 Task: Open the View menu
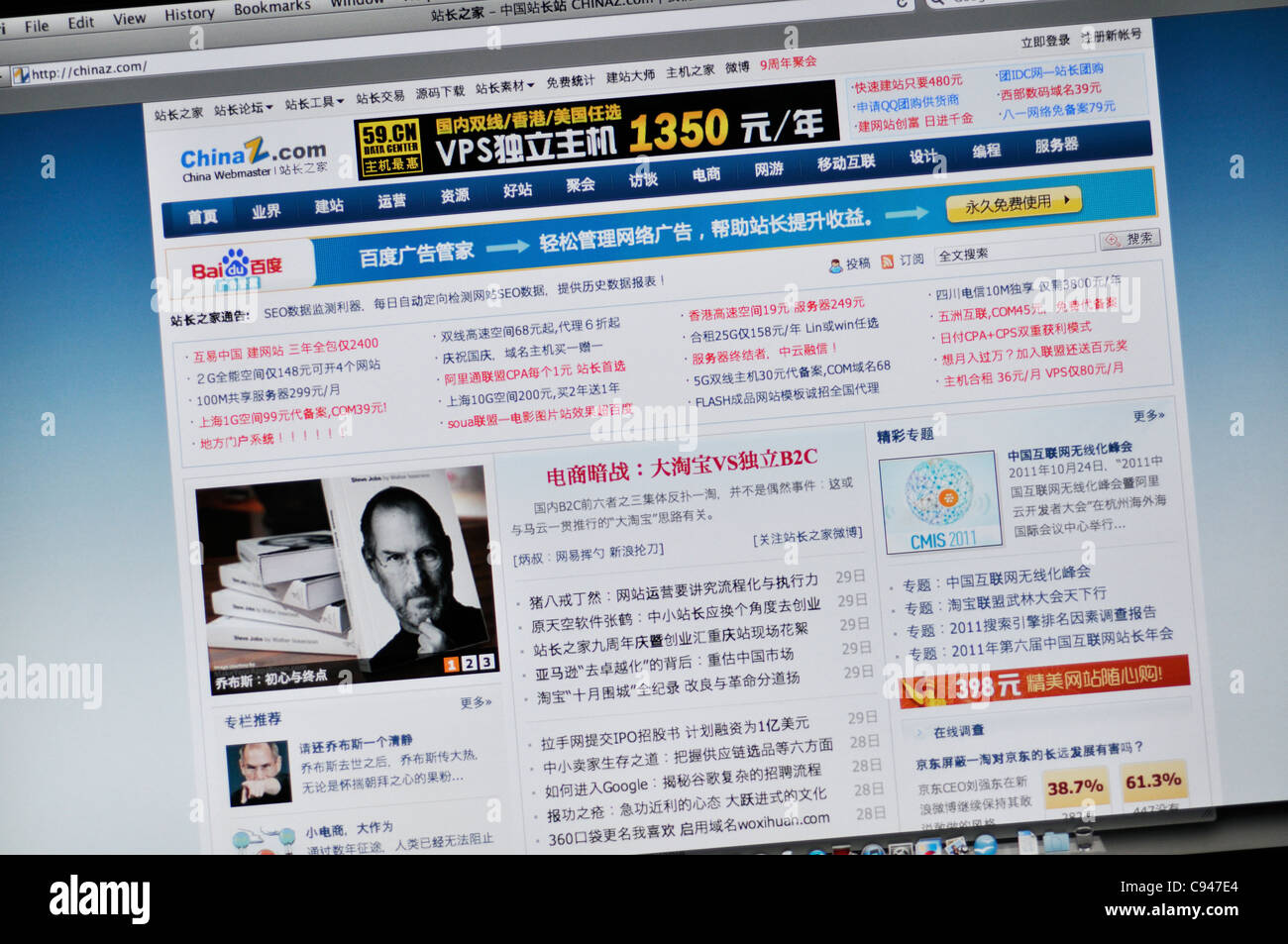coord(129,19)
